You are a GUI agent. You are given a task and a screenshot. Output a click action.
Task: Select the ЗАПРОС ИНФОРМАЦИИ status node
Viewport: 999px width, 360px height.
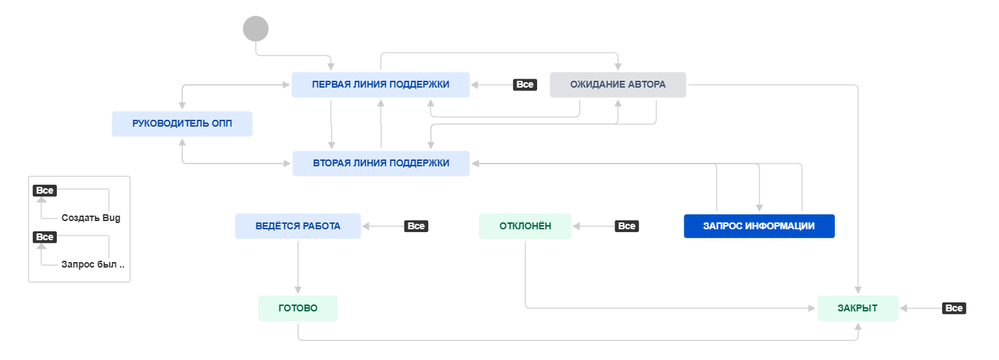(x=759, y=226)
